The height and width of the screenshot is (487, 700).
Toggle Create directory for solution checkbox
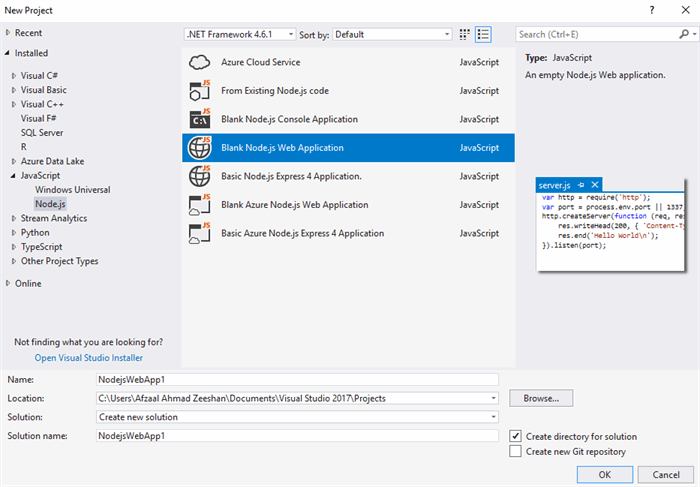pos(515,436)
